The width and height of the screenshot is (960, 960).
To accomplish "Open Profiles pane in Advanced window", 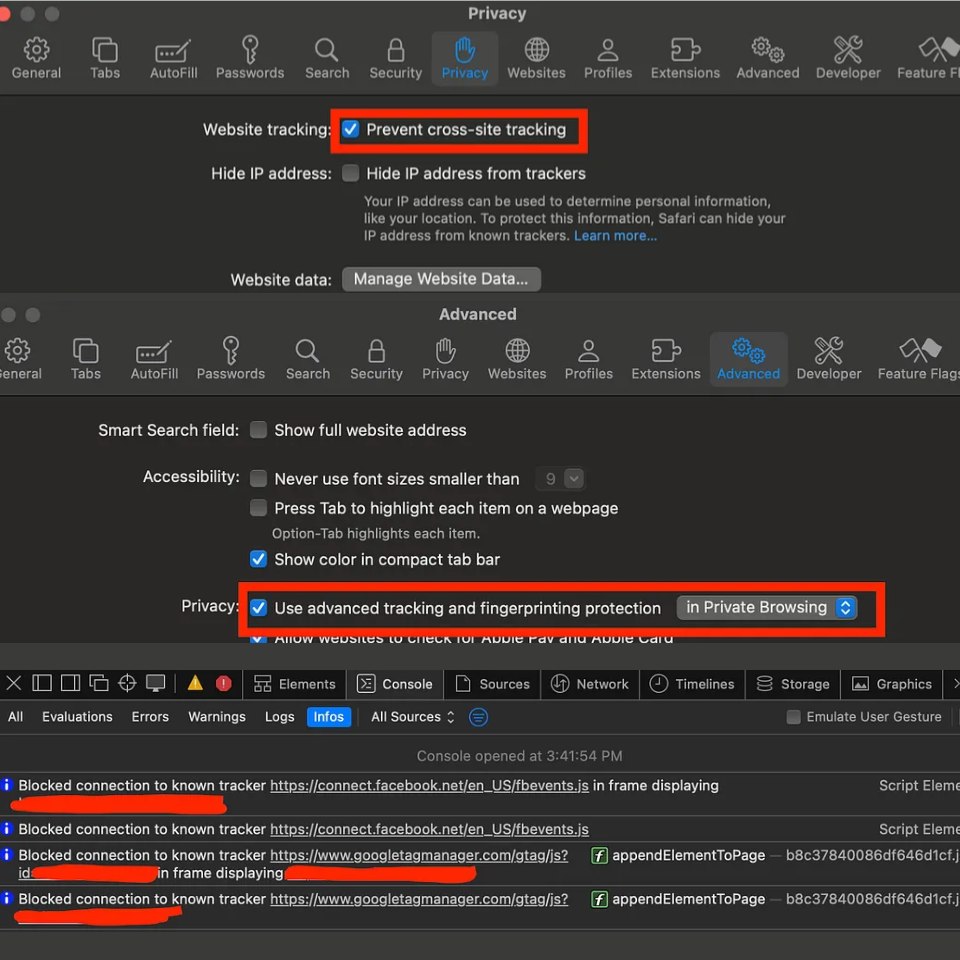I will [x=588, y=359].
